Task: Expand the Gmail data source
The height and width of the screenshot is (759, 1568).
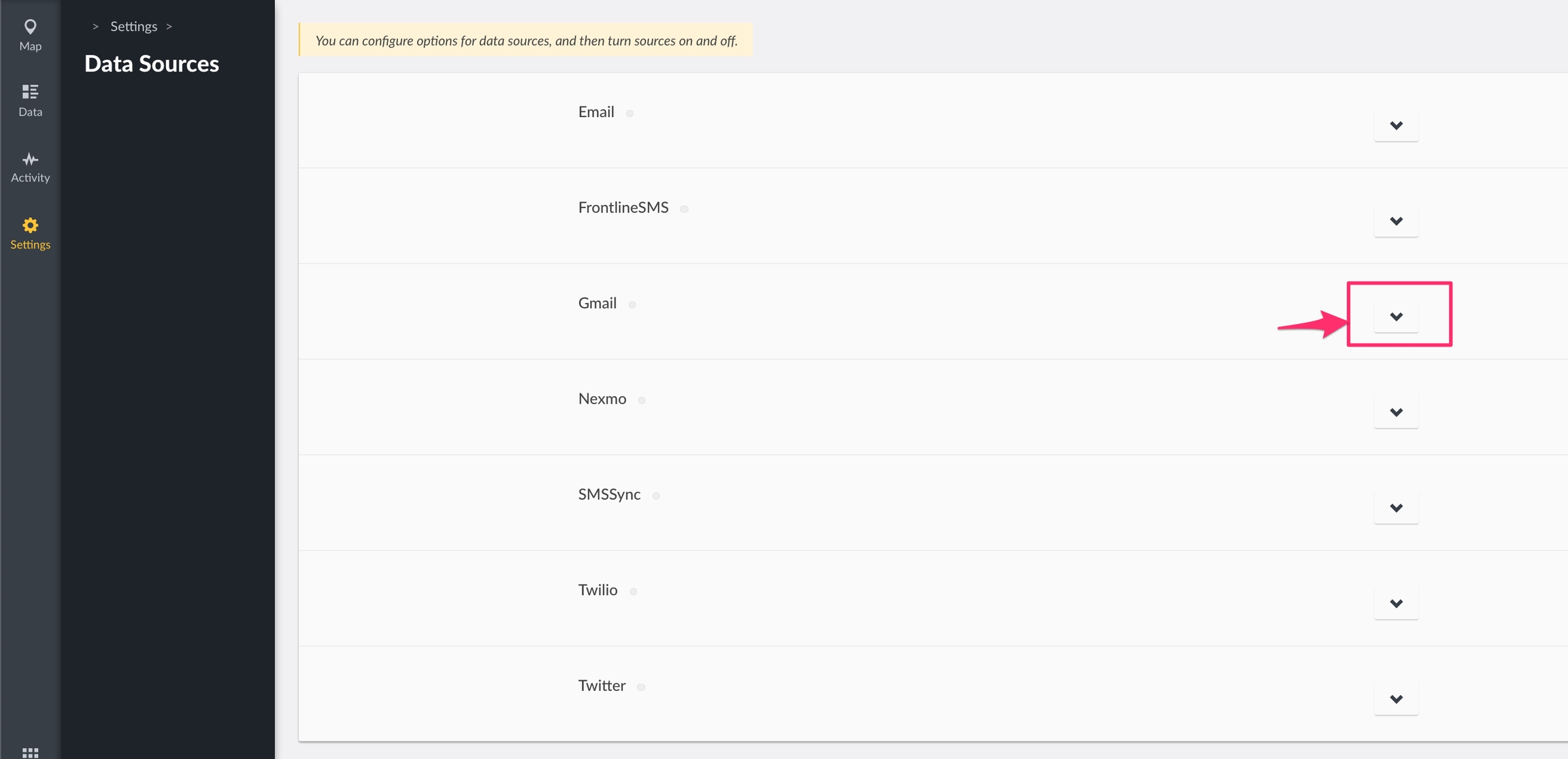Action: 1396,317
